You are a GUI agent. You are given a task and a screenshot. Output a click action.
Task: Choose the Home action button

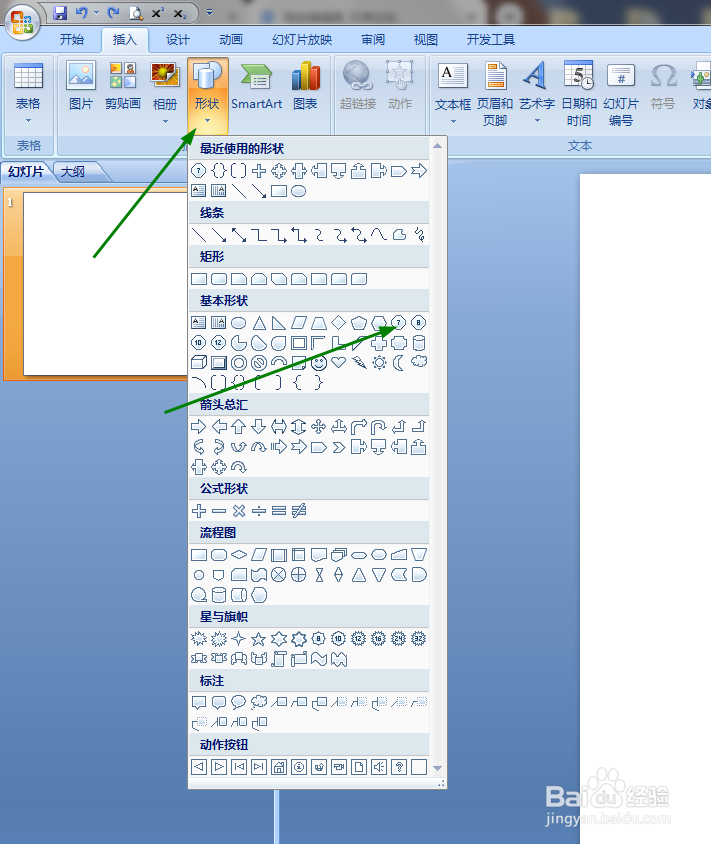(x=279, y=766)
